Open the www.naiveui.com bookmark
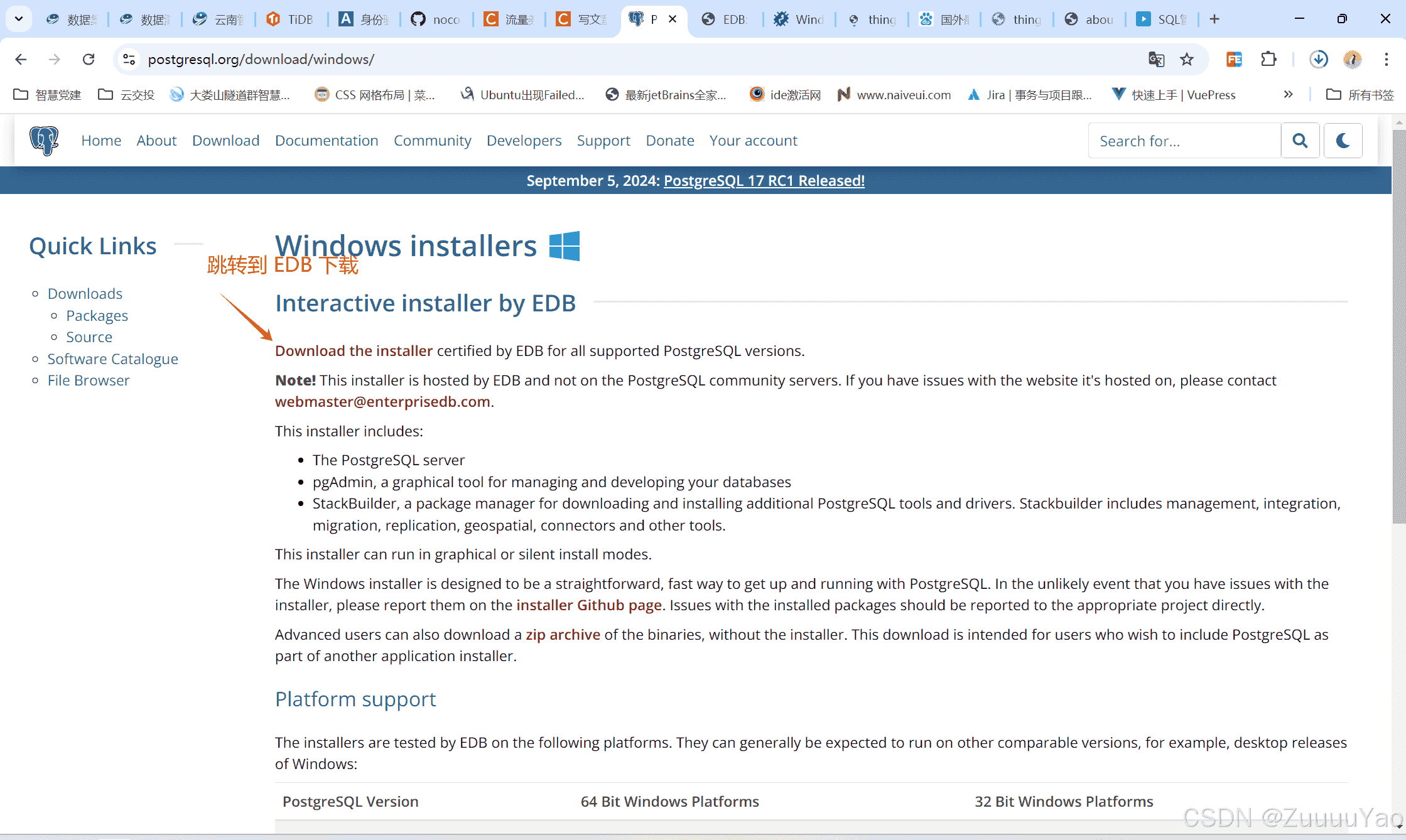Viewport: 1406px width, 840px height. tap(894, 94)
